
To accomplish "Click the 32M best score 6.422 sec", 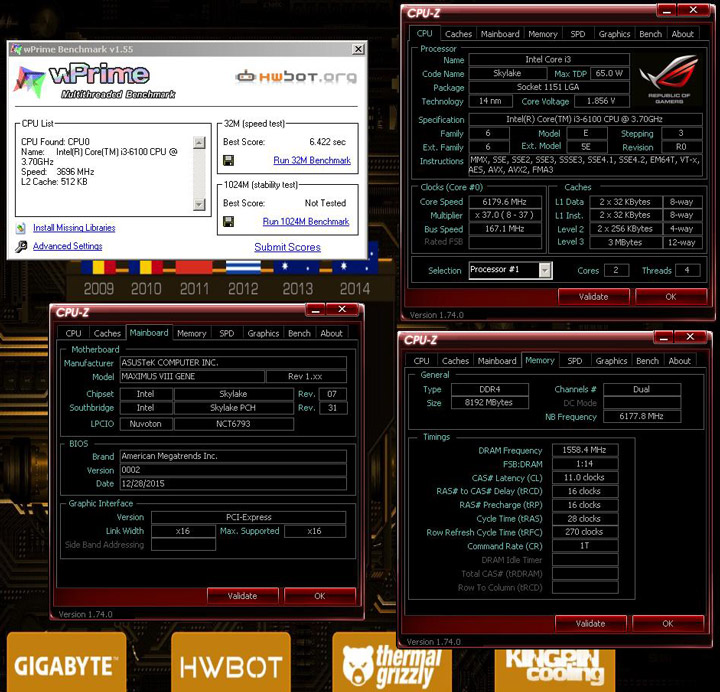I will (x=327, y=142).
